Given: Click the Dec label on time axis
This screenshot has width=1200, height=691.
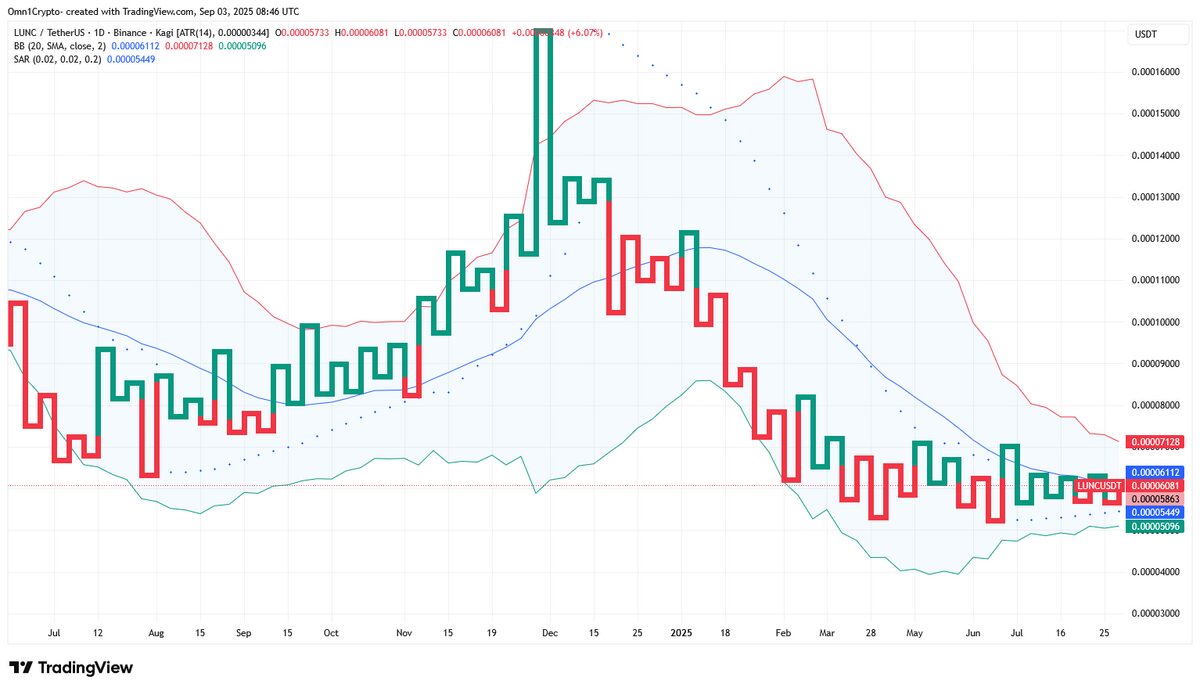Looking at the screenshot, I should click(x=549, y=633).
